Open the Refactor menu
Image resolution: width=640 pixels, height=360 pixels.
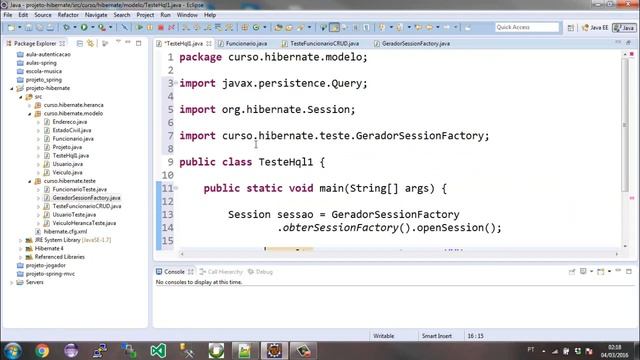click(68, 15)
